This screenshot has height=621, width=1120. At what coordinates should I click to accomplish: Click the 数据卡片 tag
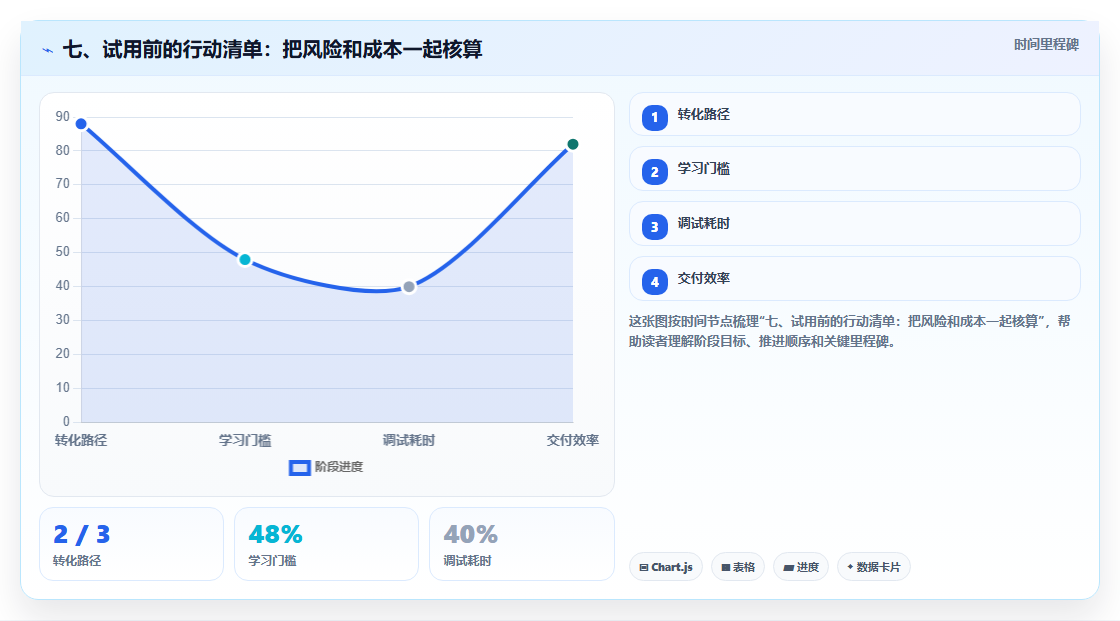click(874, 567)
